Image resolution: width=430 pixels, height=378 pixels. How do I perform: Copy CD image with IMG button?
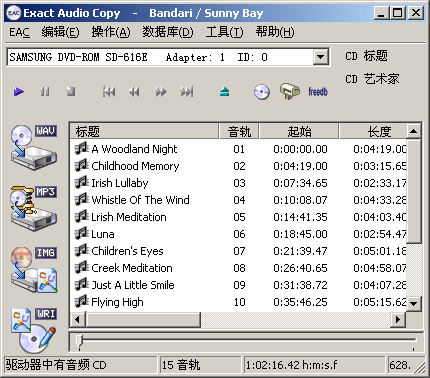pyautogui.click(x=33, y=269)
